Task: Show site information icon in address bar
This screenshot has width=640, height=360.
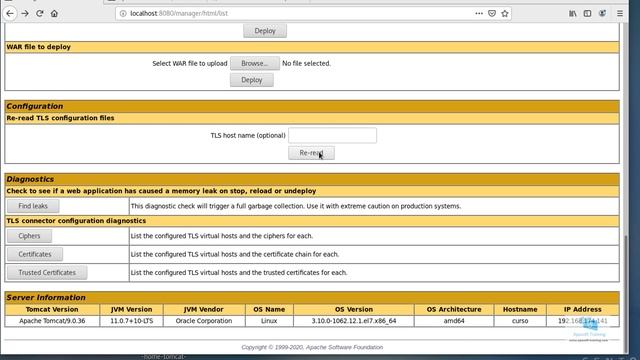Action: click(x=123, y=13)
